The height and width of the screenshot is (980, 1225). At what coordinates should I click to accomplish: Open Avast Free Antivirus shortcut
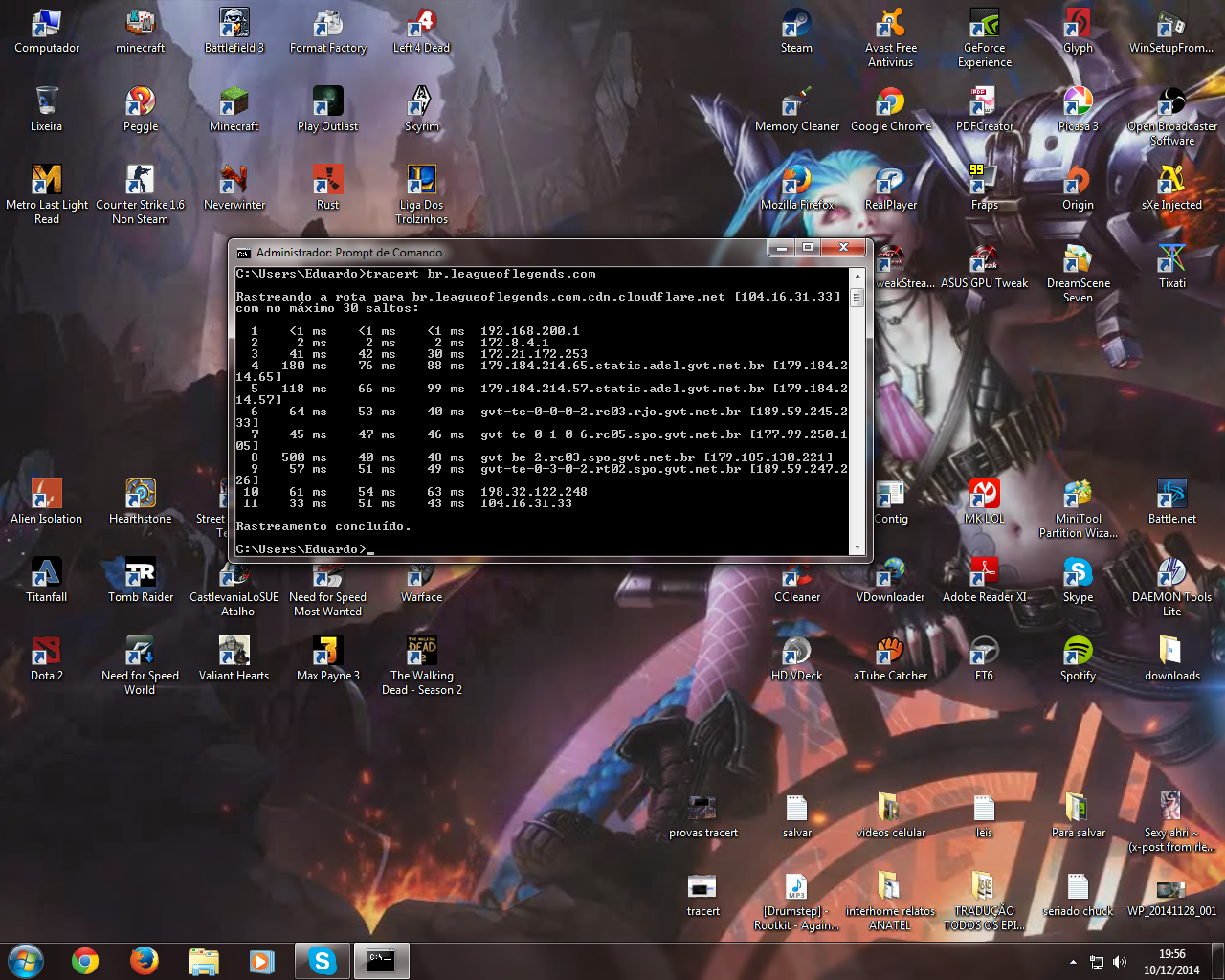click(891, 38)
